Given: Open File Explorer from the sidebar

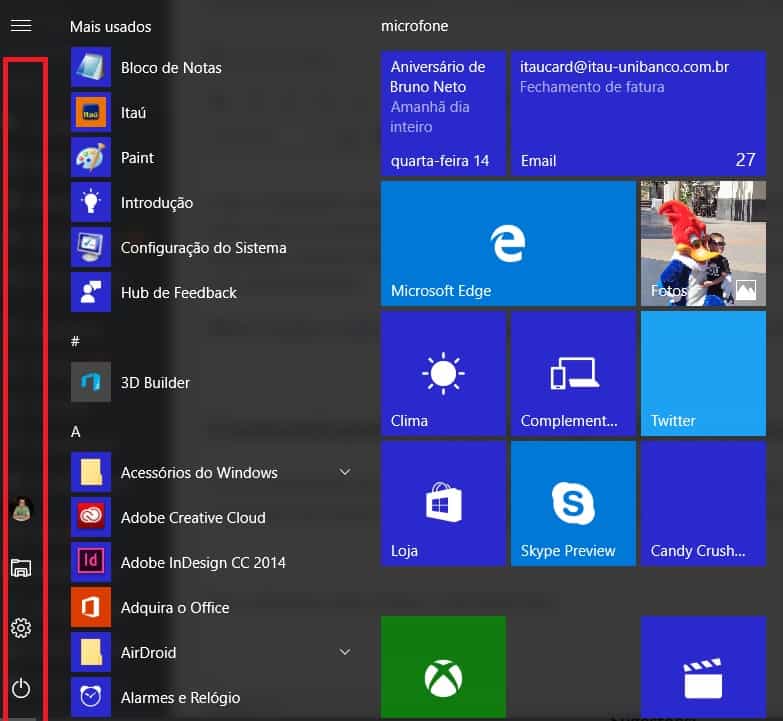Looking at the screenshot, I should (x=21, y=568).
